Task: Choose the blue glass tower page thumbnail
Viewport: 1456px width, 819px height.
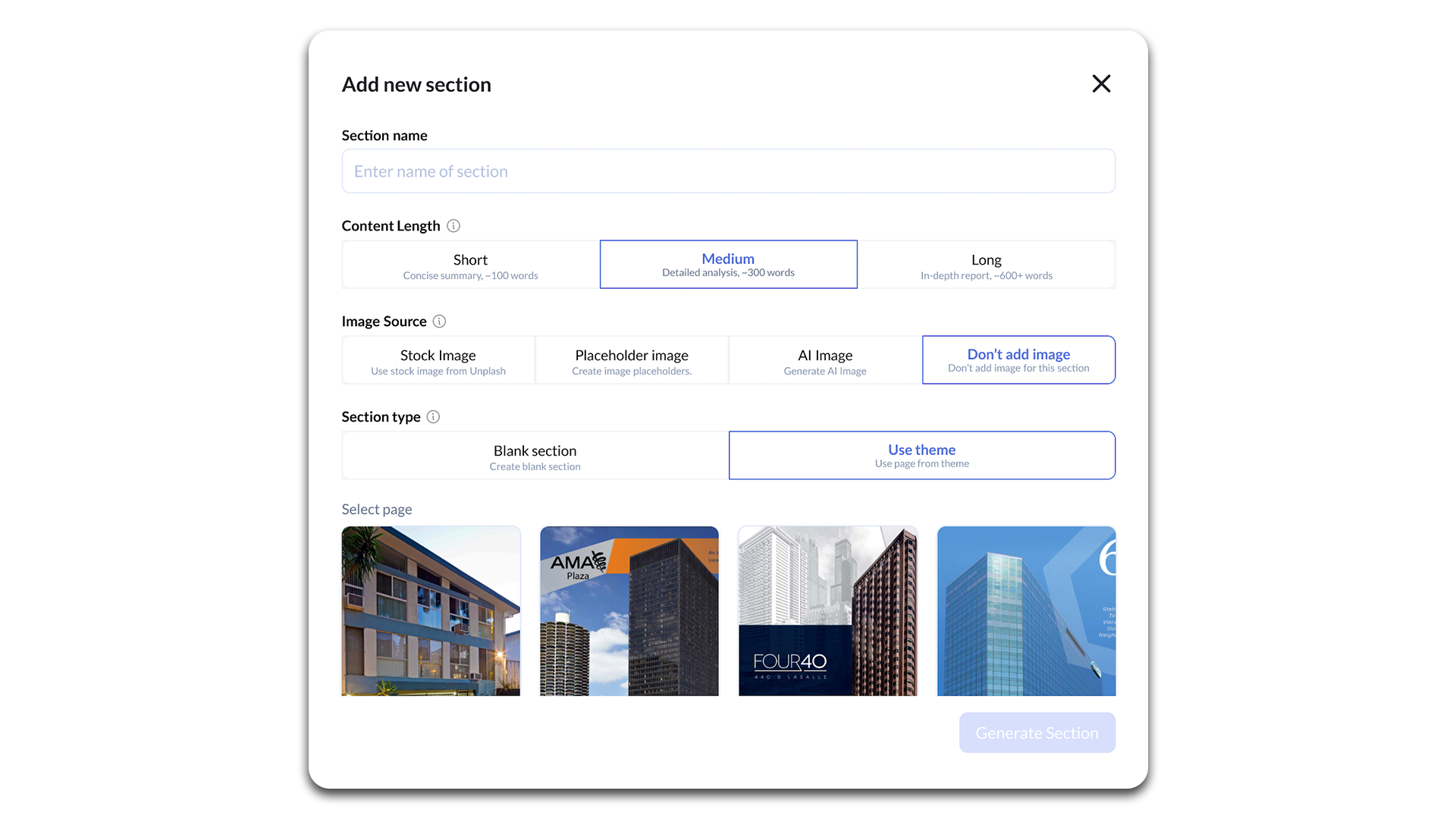Action: (x=1026, y=611)
